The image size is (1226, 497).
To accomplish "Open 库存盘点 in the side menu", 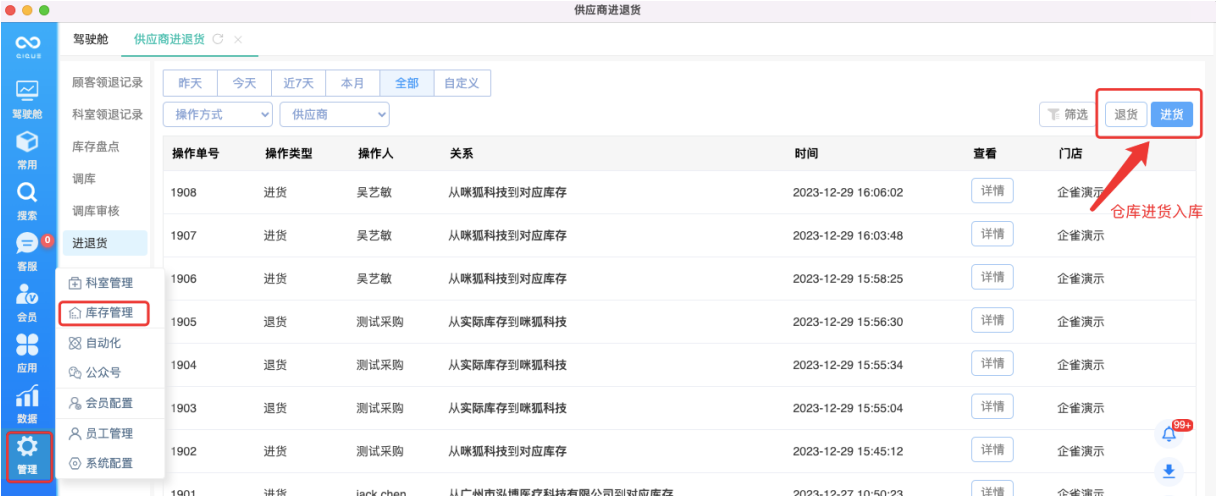I will click(96, 146).
